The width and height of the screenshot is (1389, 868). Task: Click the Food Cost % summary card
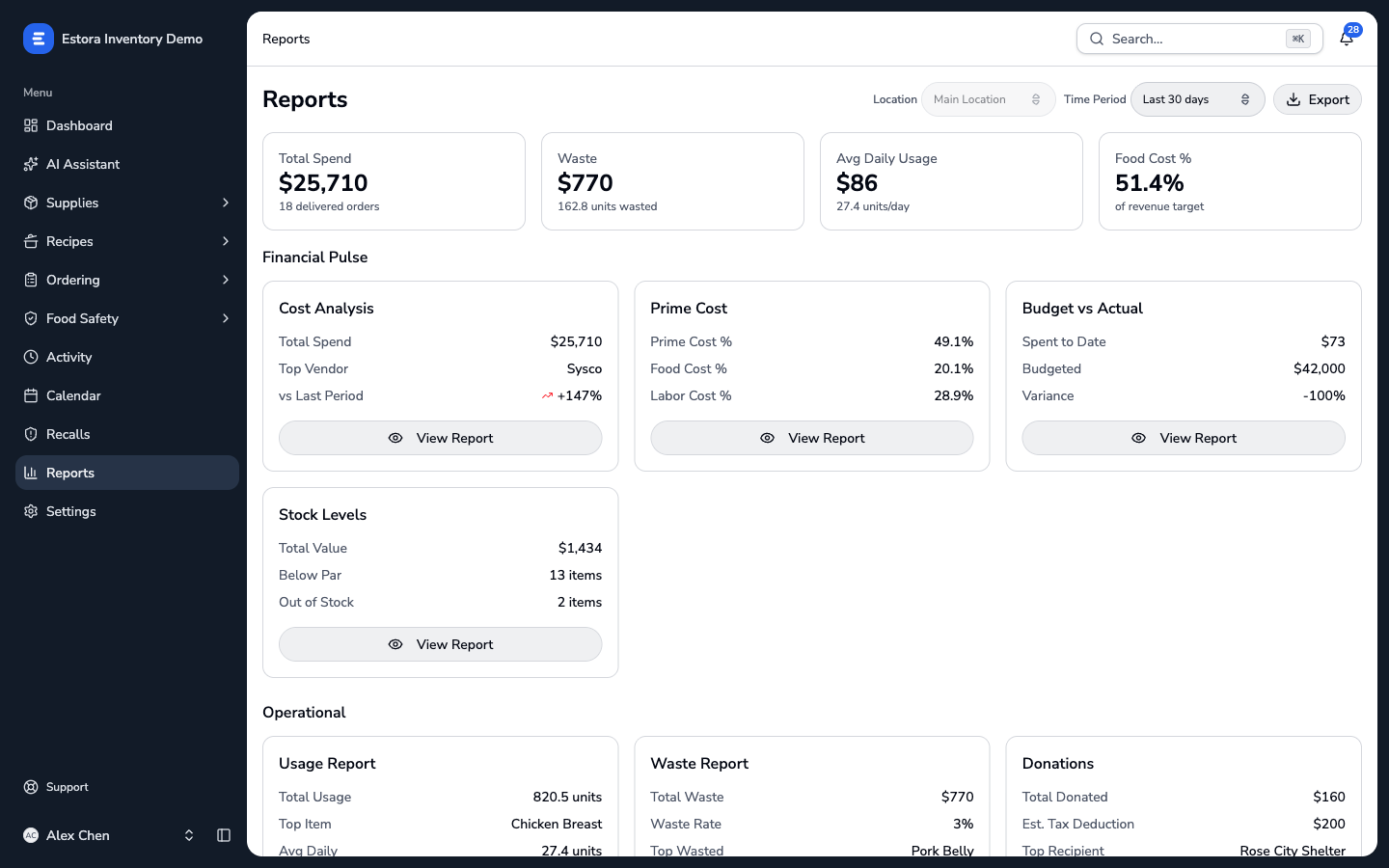coord(1230,181)
